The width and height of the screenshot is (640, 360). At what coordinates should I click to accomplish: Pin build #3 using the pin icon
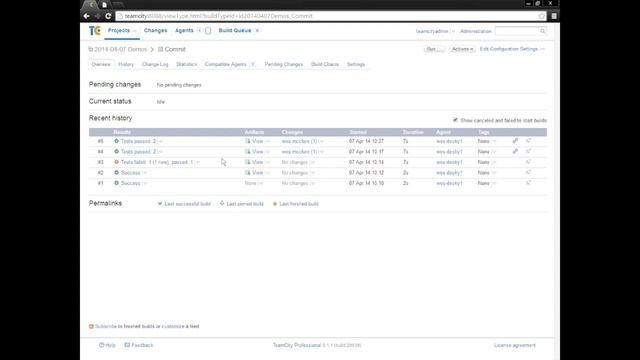[x=528, y=162]
